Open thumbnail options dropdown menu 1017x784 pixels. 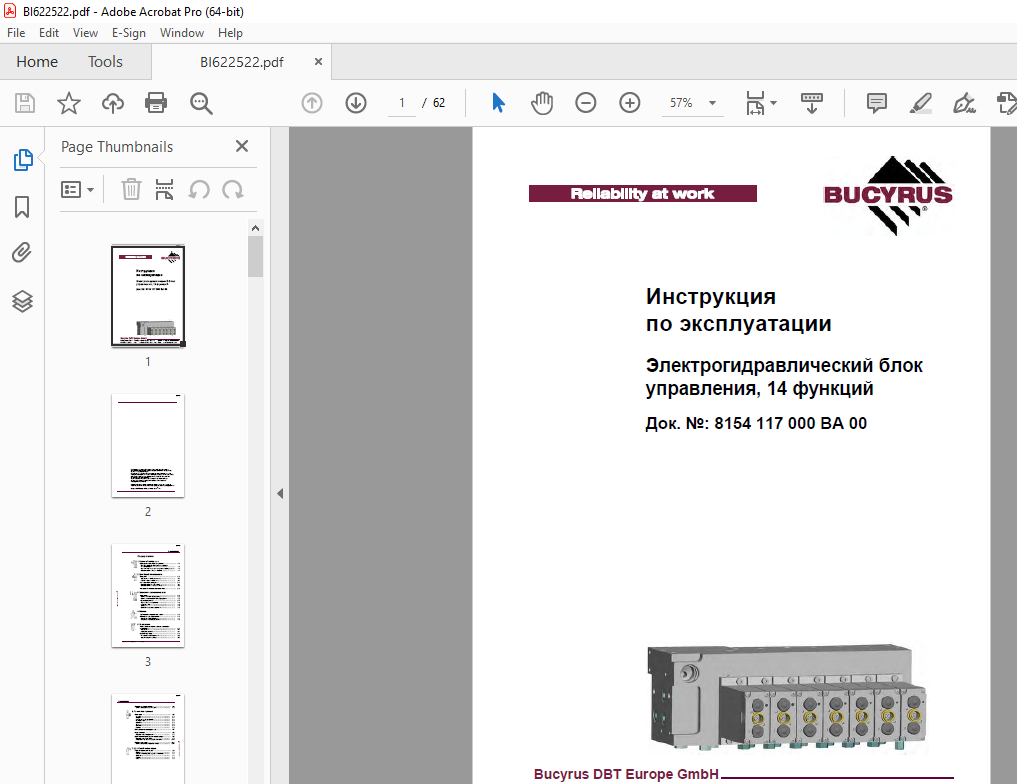pos(78,189)
